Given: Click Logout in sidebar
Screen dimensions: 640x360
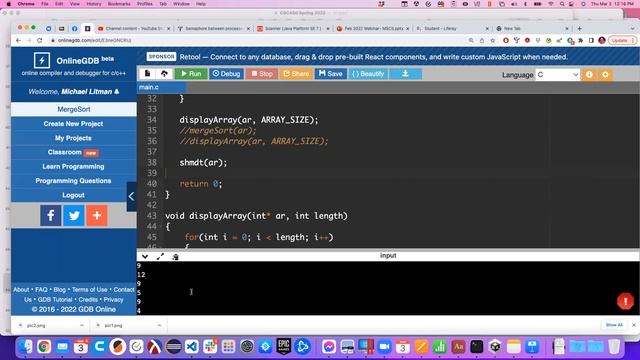Looking at the screenshot, I should [x=73, y=195].
